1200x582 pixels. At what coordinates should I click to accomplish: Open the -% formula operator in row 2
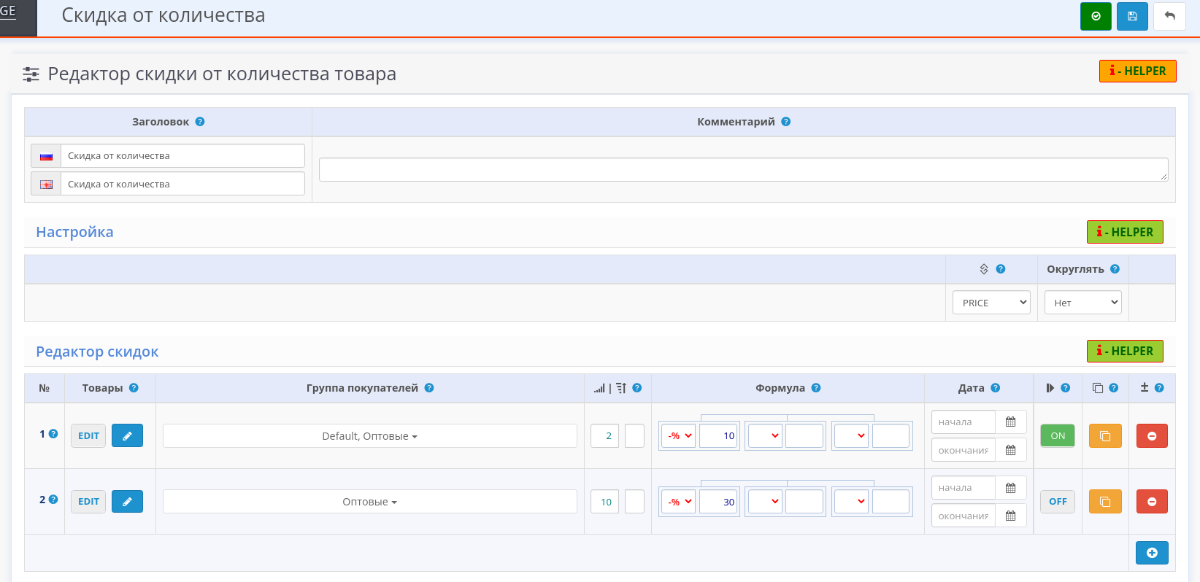click(x=680, y=502)
